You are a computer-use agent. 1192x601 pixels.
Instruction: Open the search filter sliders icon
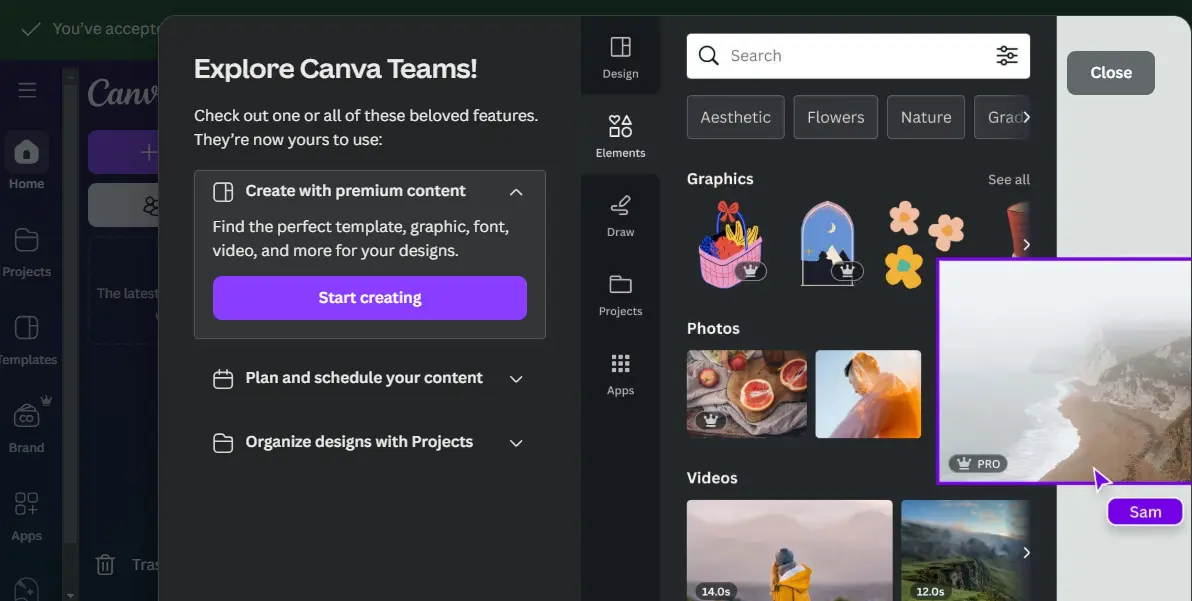pyautogui.click(x=1007, y=55)
